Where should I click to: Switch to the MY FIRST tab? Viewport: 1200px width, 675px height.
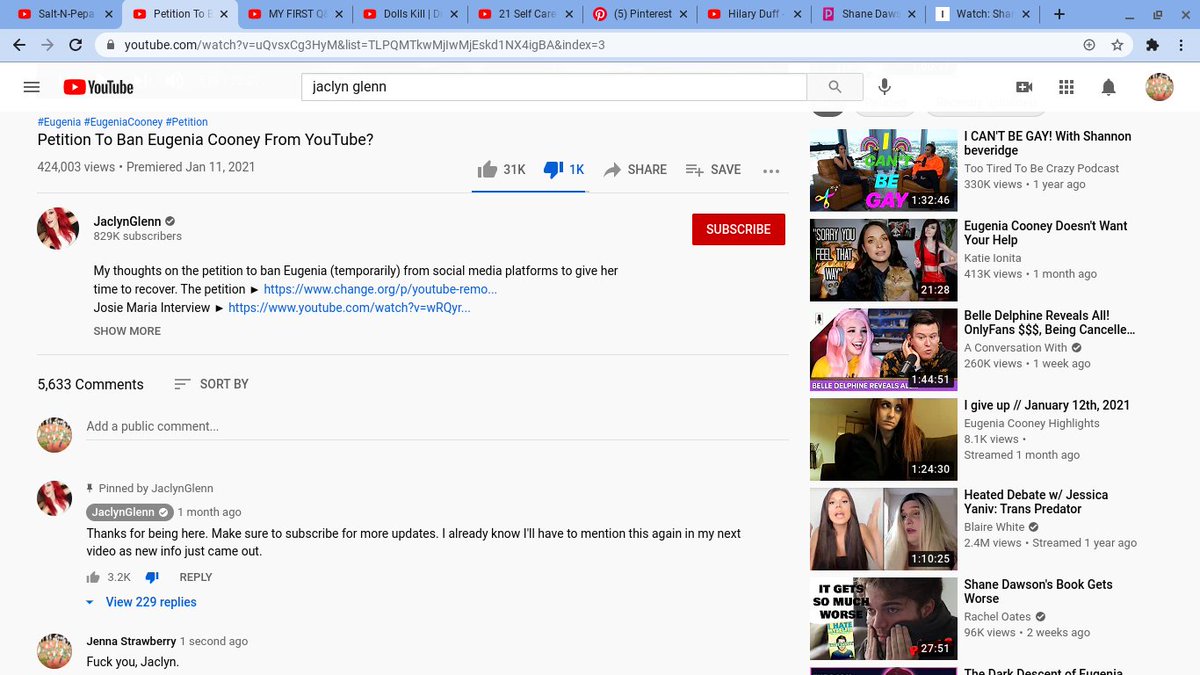(x=295, y=14)
